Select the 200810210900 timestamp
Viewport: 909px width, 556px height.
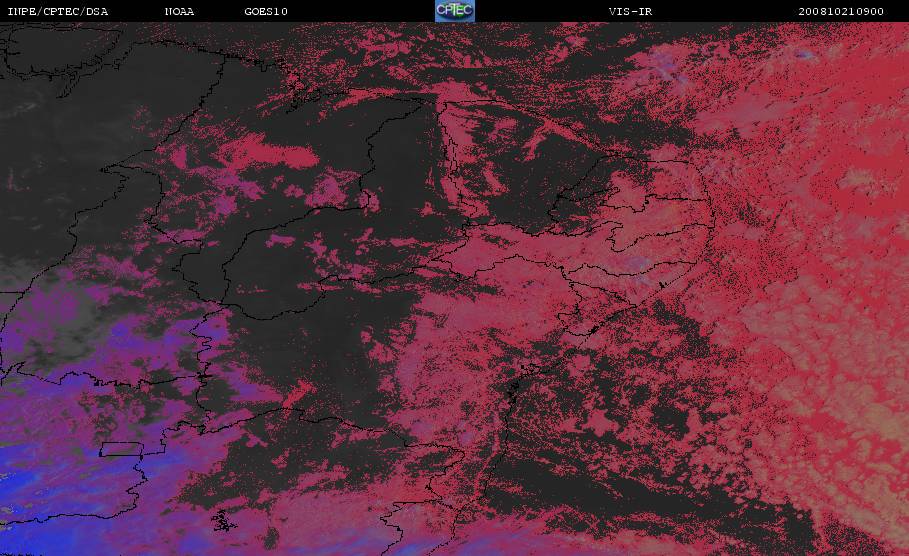[x=841, y=12]
